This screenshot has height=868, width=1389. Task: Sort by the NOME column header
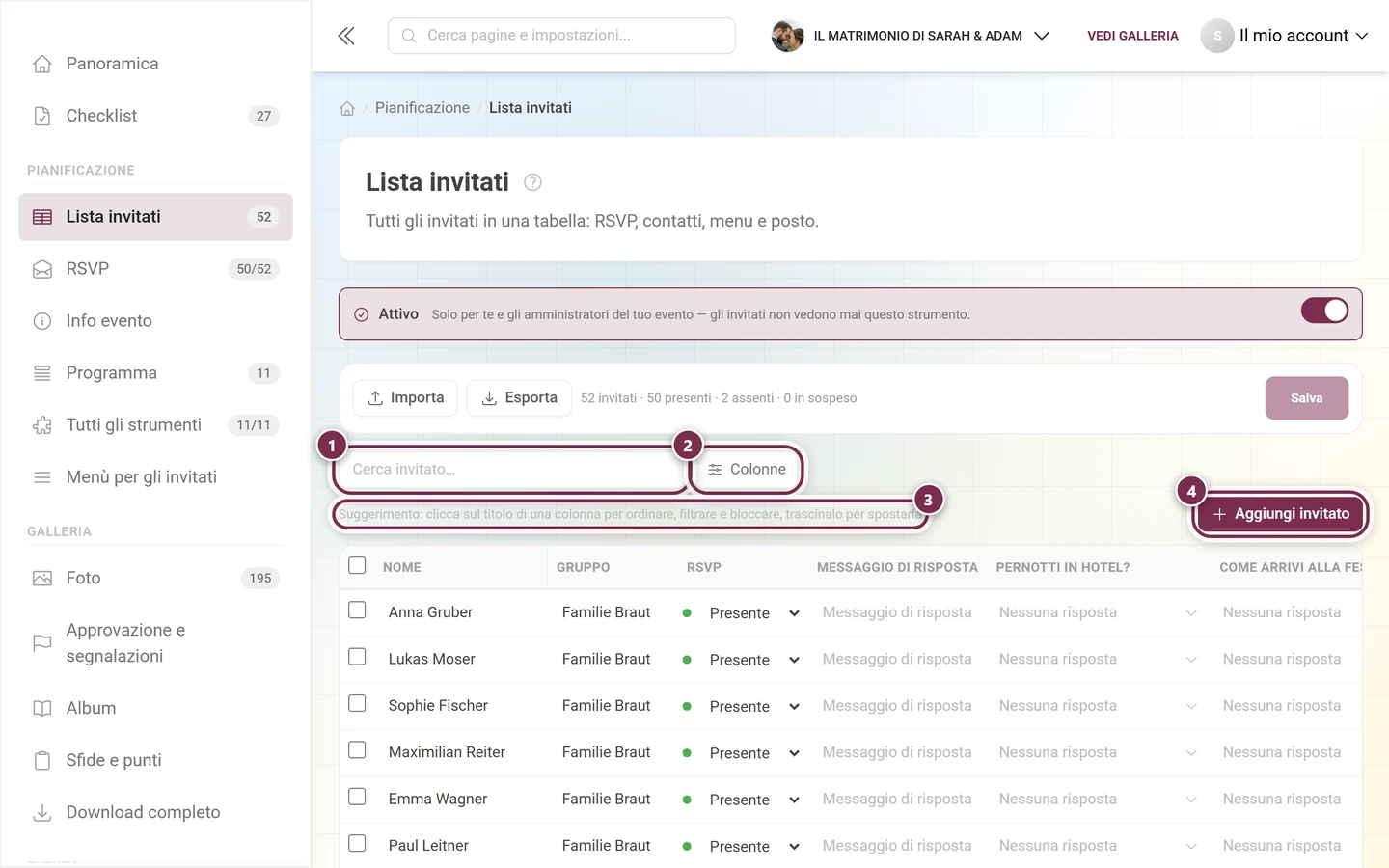pos(402,567)
